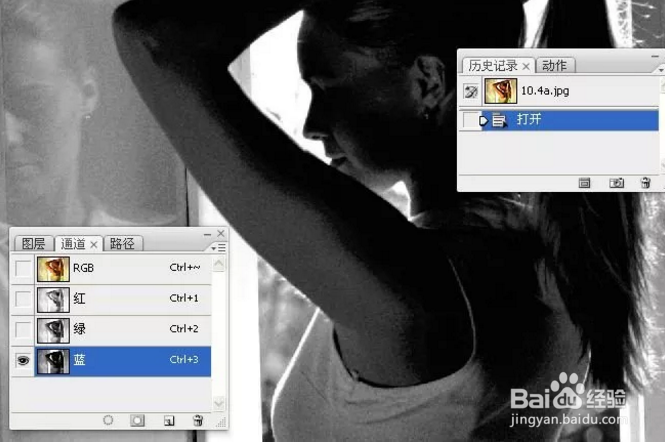665x443 pixels.
Task: Click the RGB channel thumbnail
Action: [53, 269]
